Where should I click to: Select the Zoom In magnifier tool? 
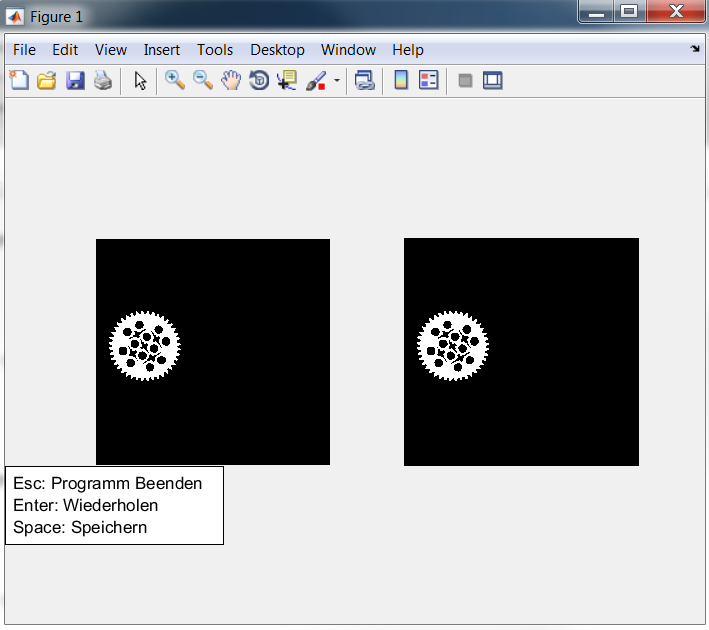(175, 81)
